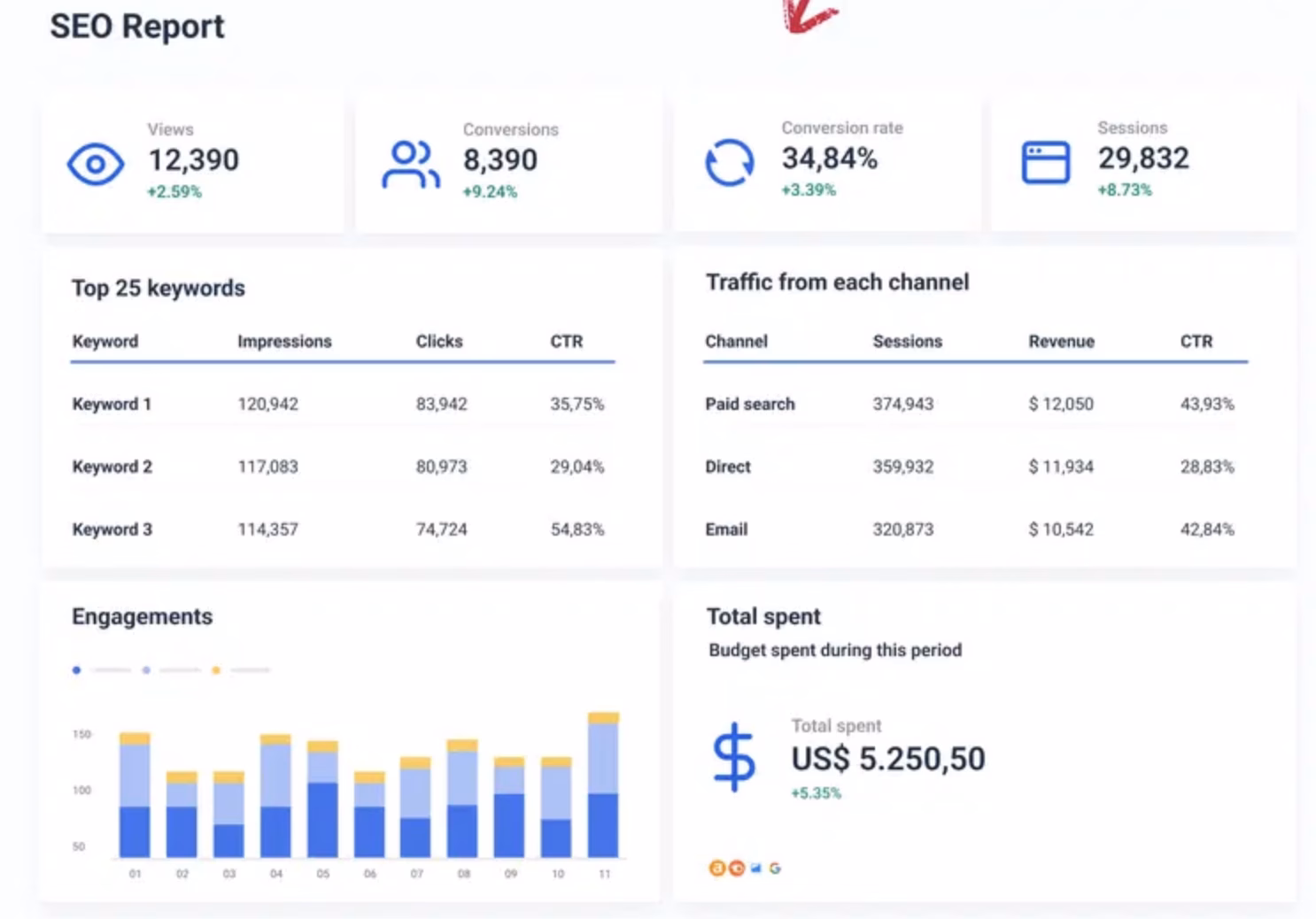Click the circular arrows Conversion rate icon

click(x=729, y=163)
